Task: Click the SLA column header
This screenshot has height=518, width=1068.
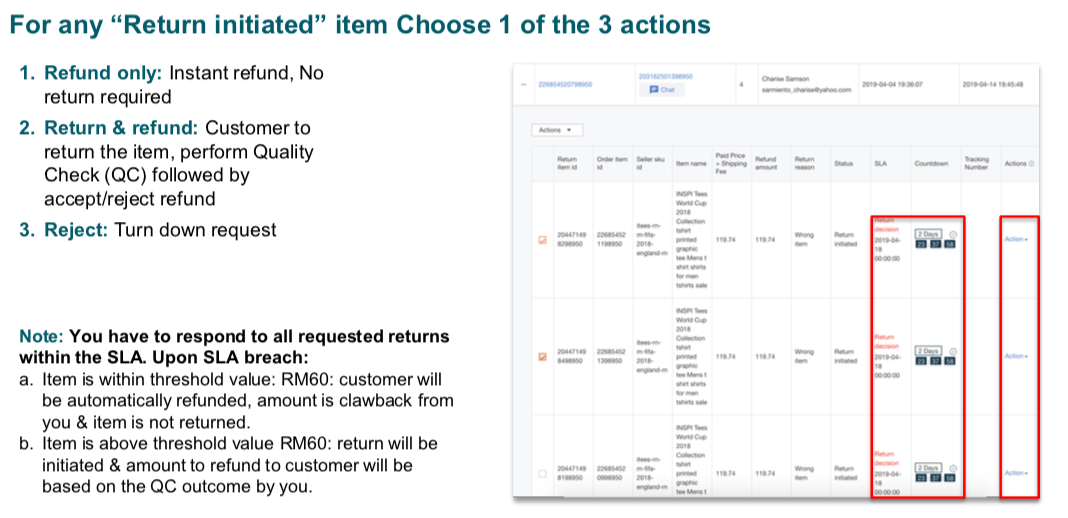Action: point(880,162)
